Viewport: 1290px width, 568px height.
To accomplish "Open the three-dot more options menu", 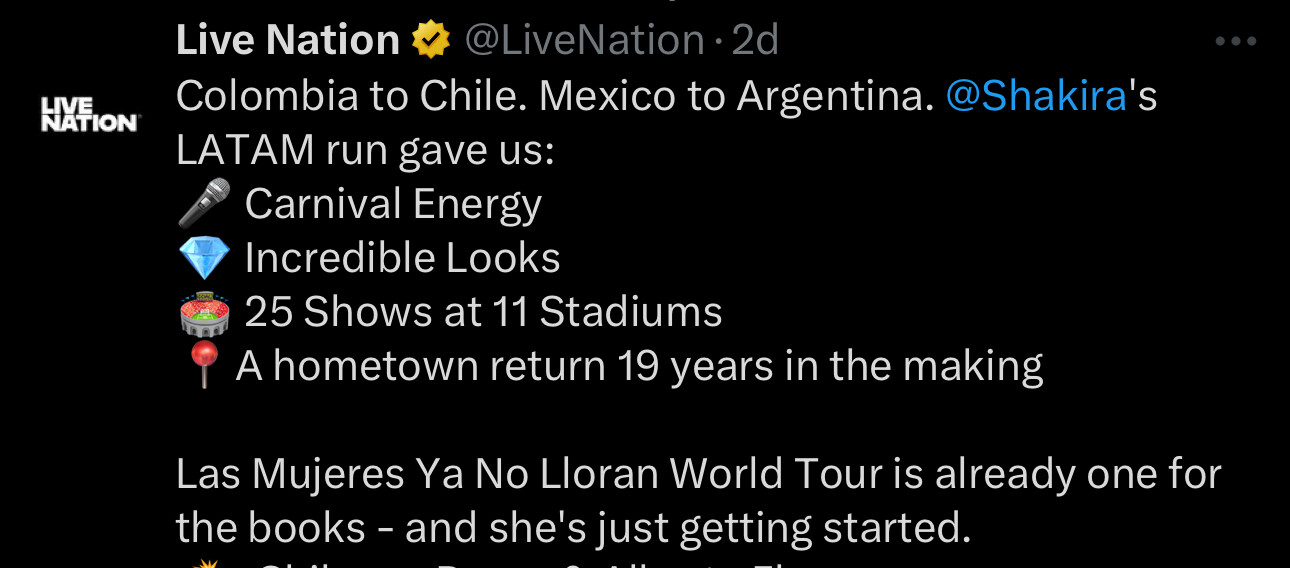I will [x=1235, y=42].
